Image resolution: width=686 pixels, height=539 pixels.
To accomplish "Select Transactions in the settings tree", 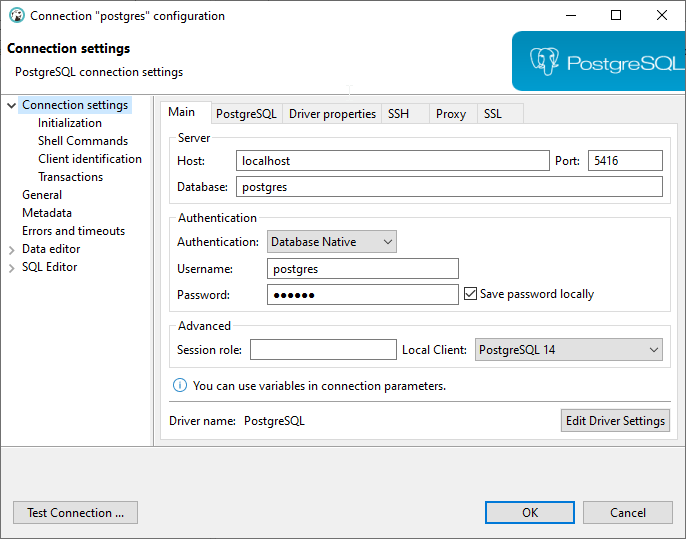I will (70, 177).
